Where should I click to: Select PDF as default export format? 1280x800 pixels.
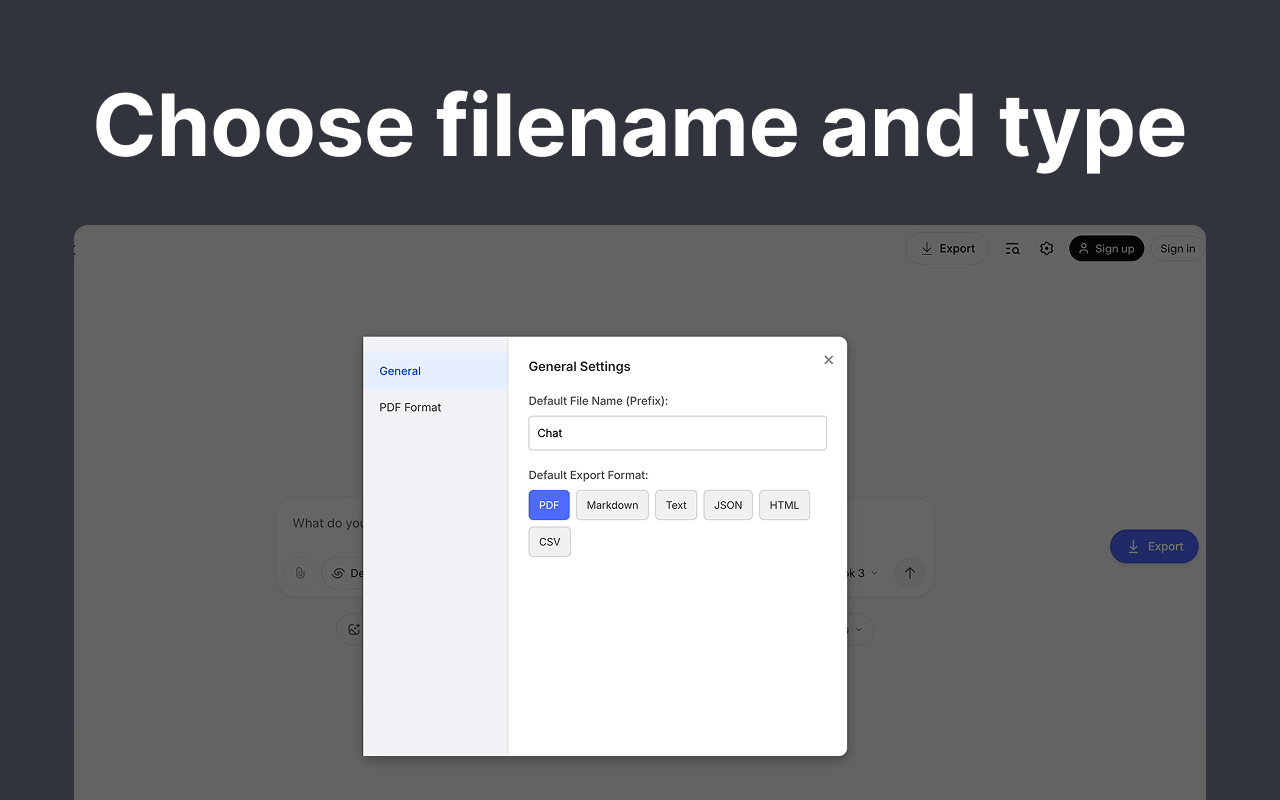[548, 505]
